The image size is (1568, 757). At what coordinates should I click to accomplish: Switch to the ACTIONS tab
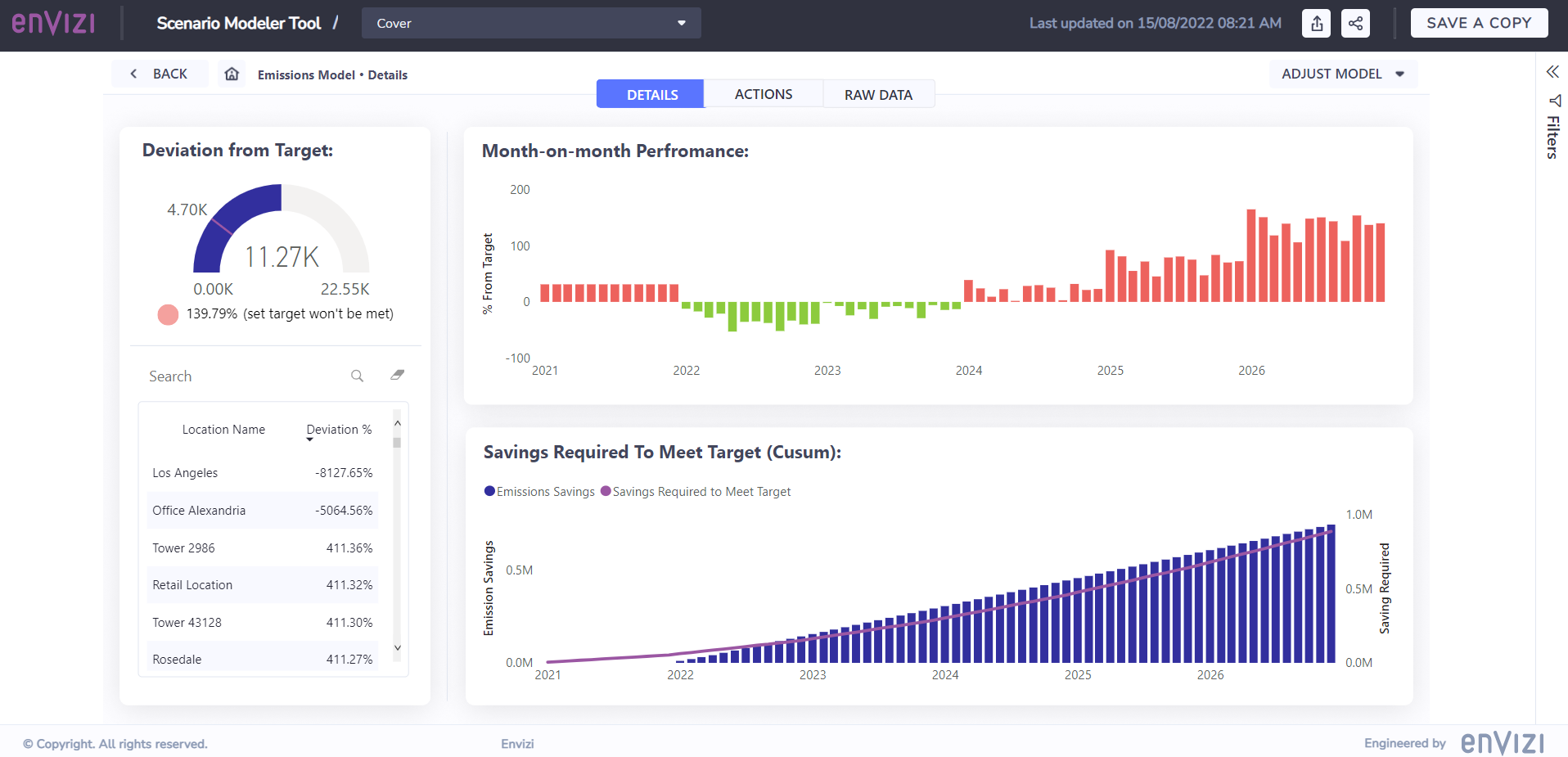763,93
